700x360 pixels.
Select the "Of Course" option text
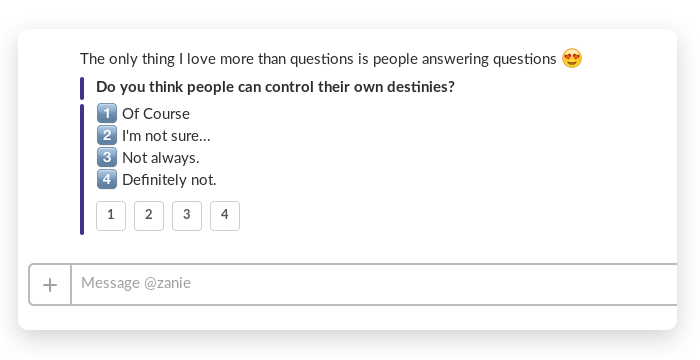[156, 114]
